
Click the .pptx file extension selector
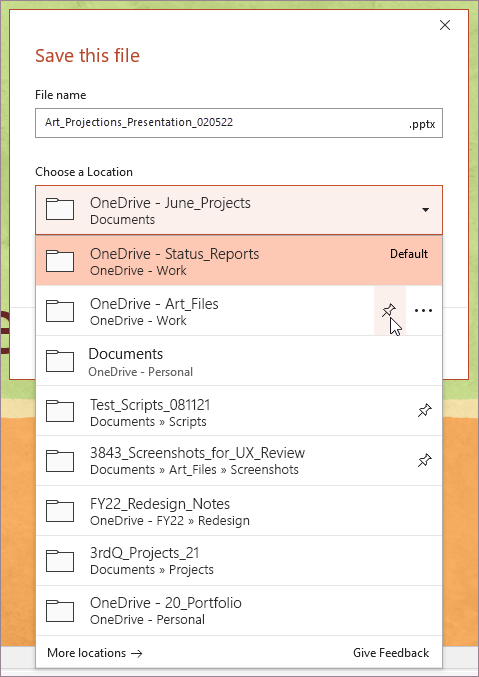pyautogui.click(x=422, y=124)
